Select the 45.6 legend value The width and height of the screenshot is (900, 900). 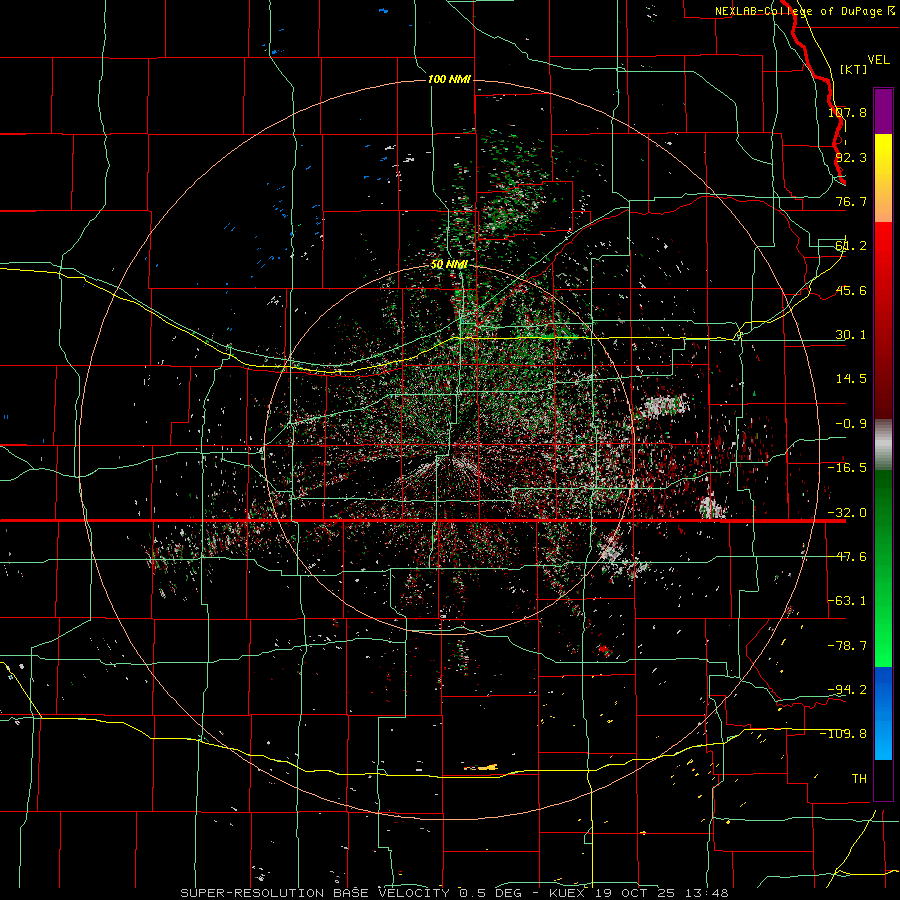pos(851,290)
